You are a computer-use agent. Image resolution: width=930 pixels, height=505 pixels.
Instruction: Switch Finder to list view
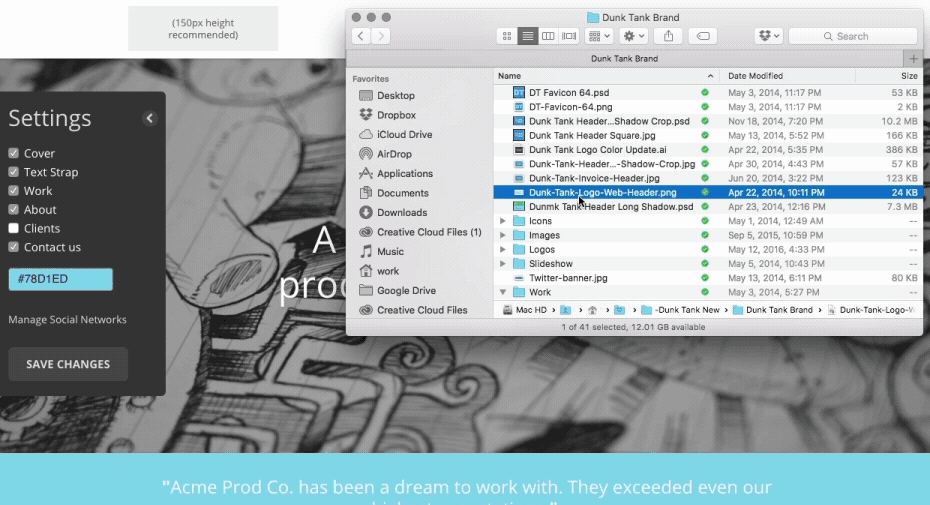(527, 36)
